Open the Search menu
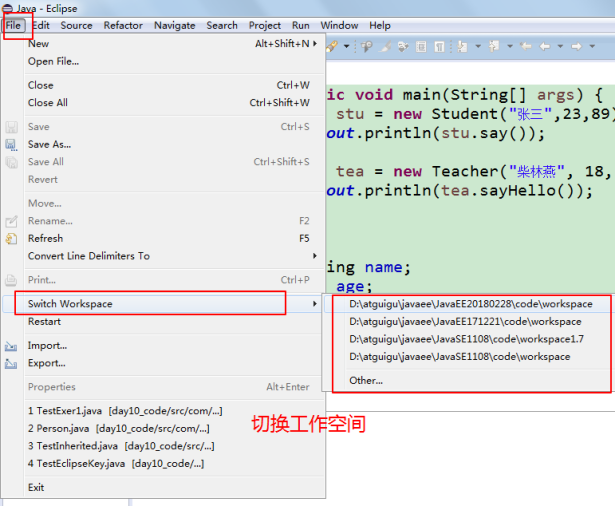Image resolution: width=616 pixels, height=506 pixels. click(222, 26)
